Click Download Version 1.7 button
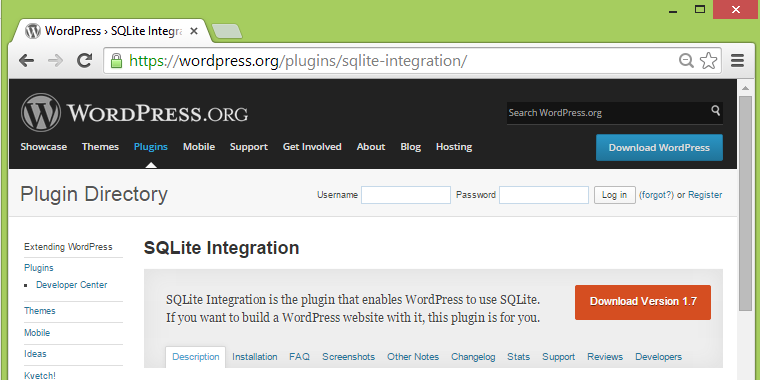This screenshot has width=760, height=380. 643,302
